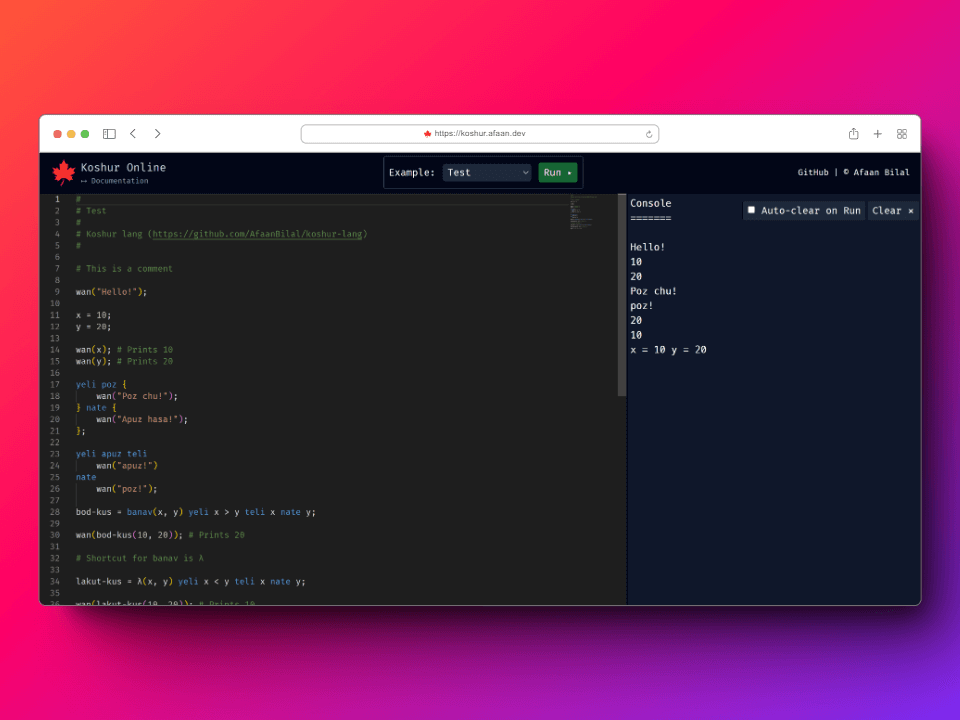The height and width of the screenshot is (720, 960).
Task: Click the bod-kus = banav(x, y) line
Action: [196, 512]
